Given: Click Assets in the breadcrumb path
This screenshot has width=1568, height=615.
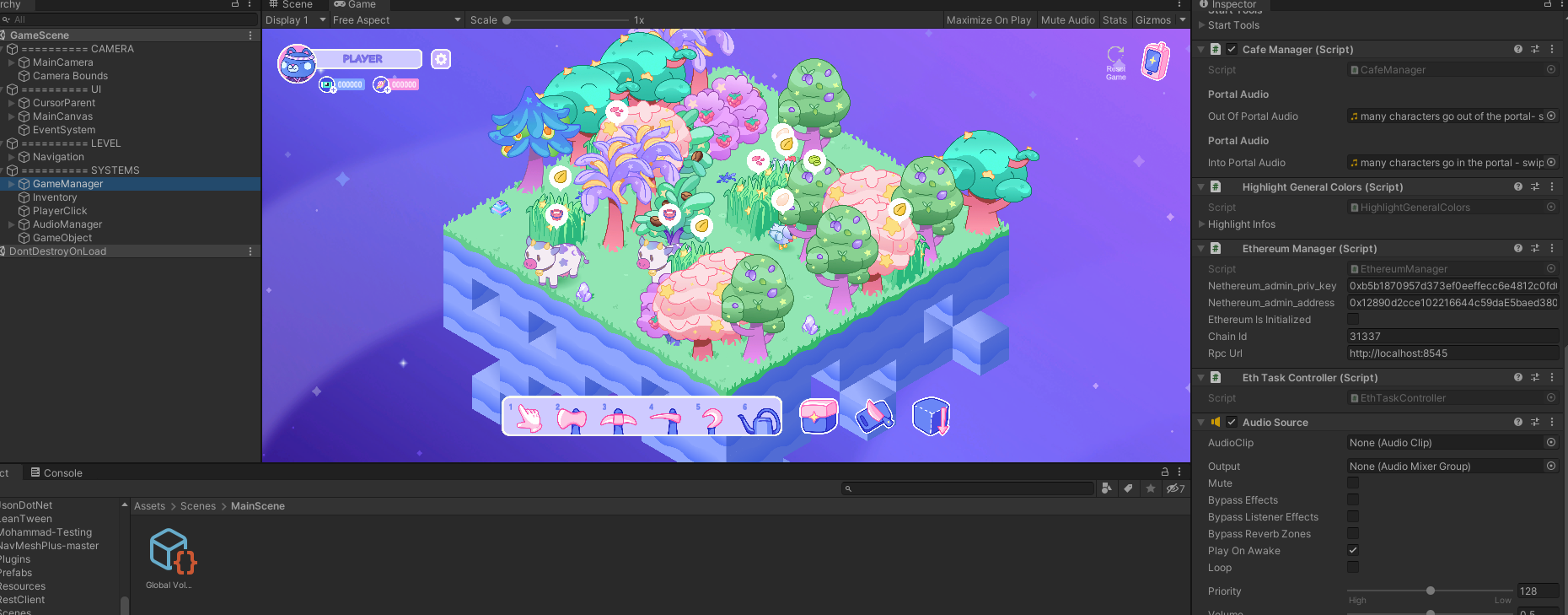Looking at the screenshot, I should coord(150,506).
